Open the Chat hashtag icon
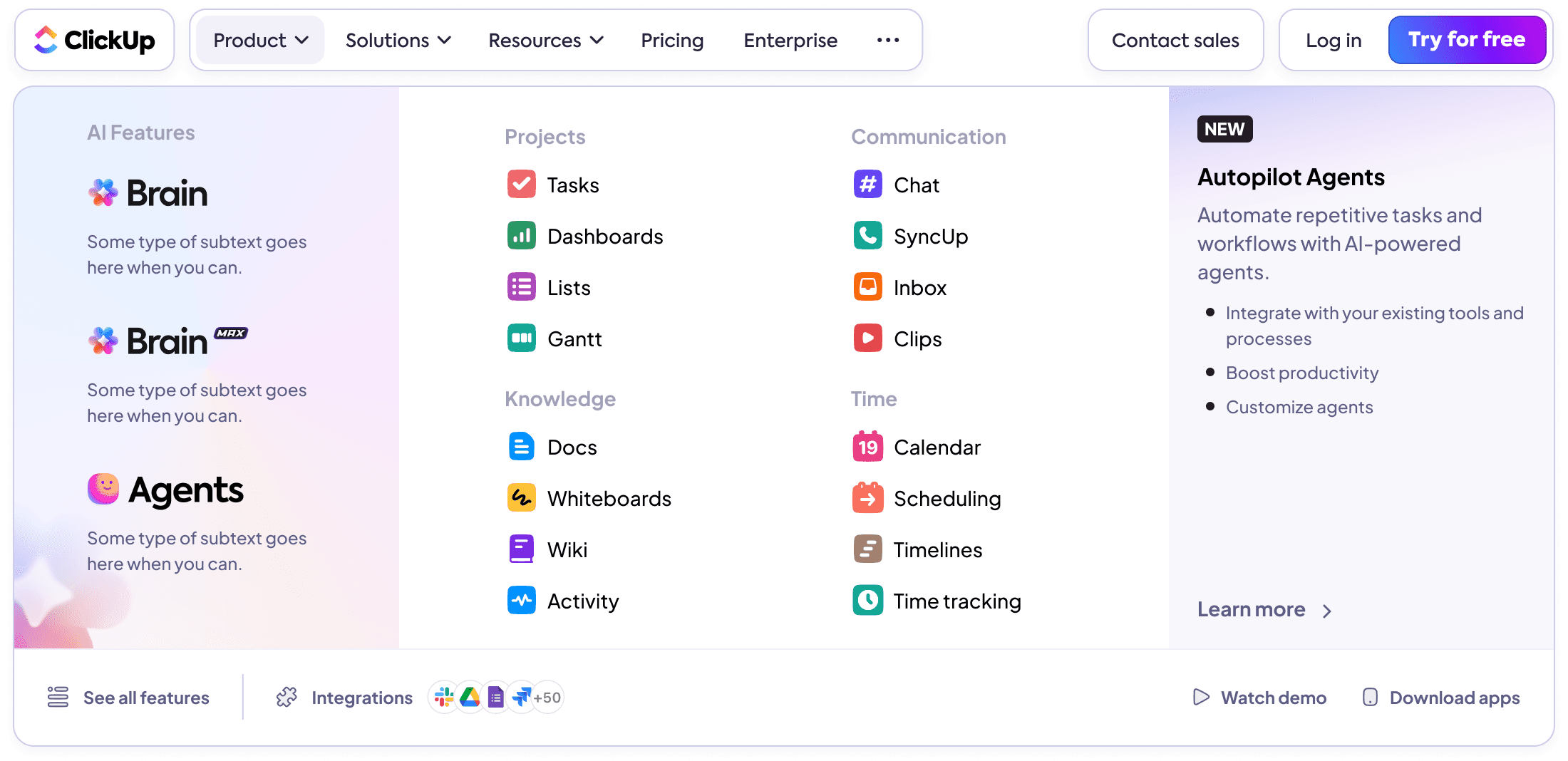 [x=868, y=185]
